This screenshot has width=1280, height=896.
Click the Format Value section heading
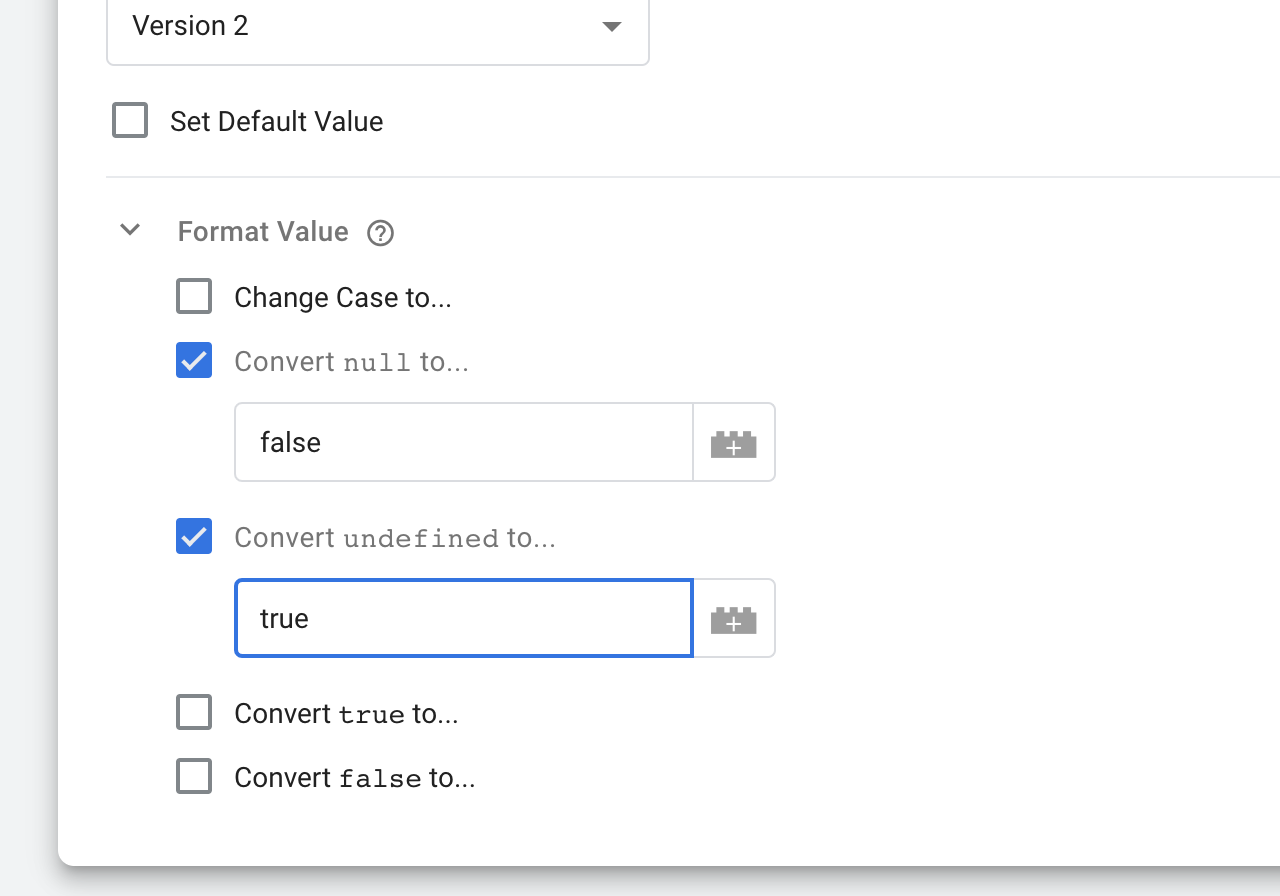click(263, 232)
